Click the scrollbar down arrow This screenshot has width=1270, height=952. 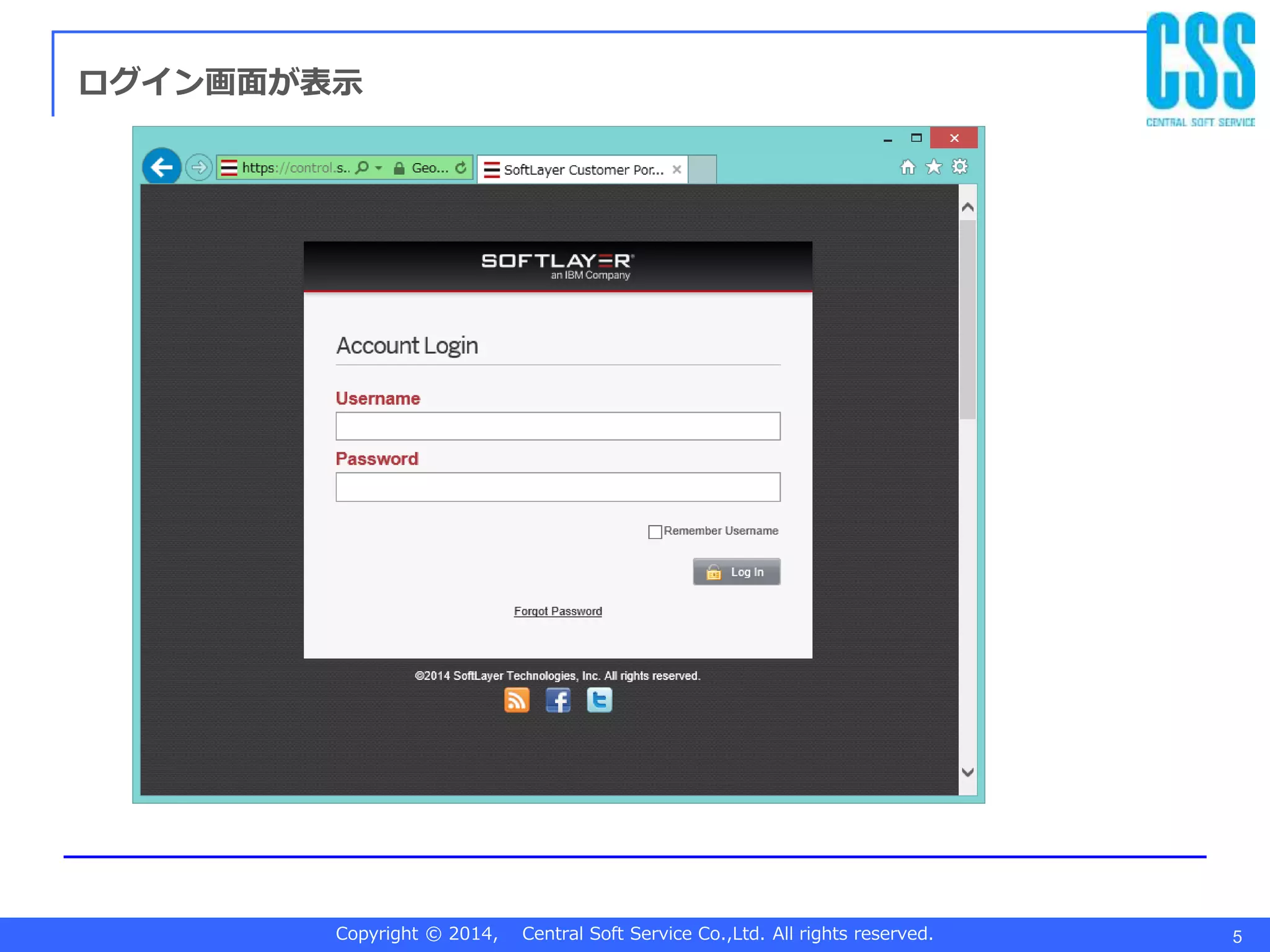click(967, 772)
